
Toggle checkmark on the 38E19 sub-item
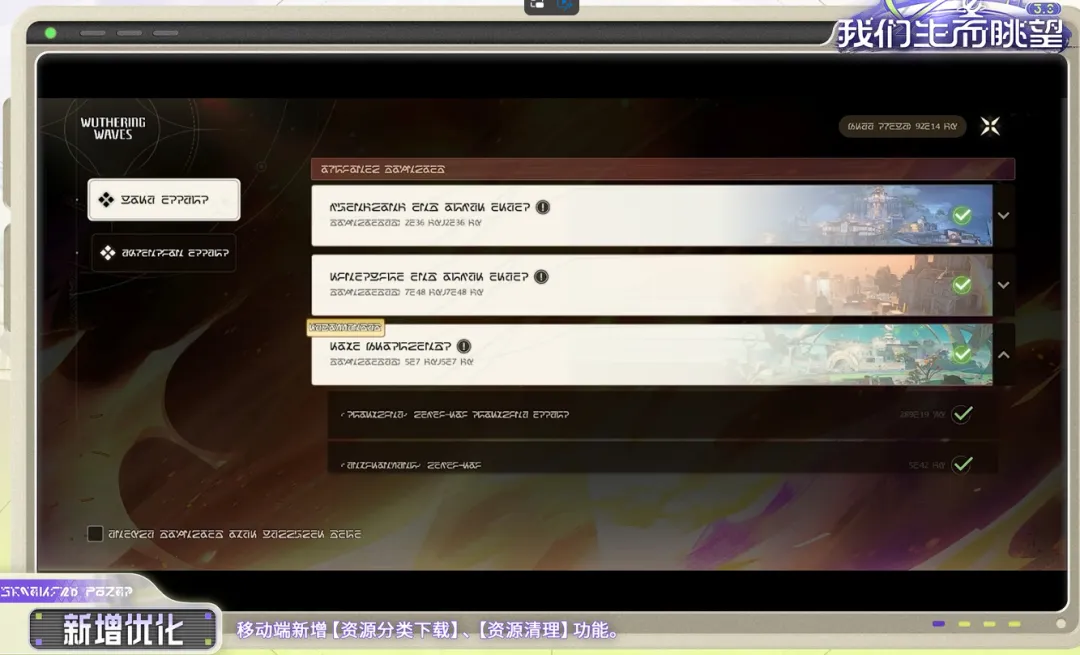pyautogui.click(x=962, y=414)
